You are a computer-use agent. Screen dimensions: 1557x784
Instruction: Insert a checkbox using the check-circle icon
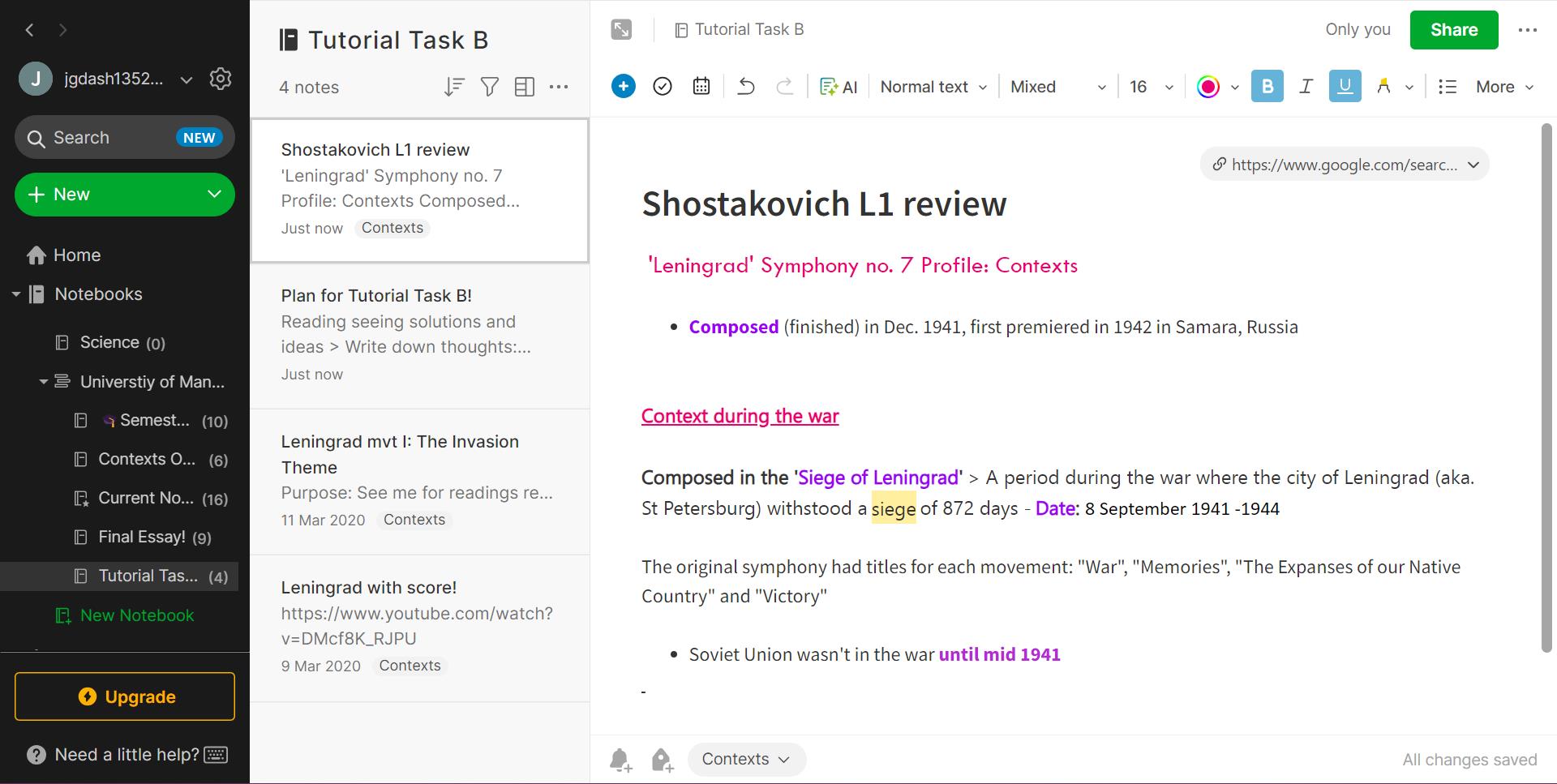point(662,86)
